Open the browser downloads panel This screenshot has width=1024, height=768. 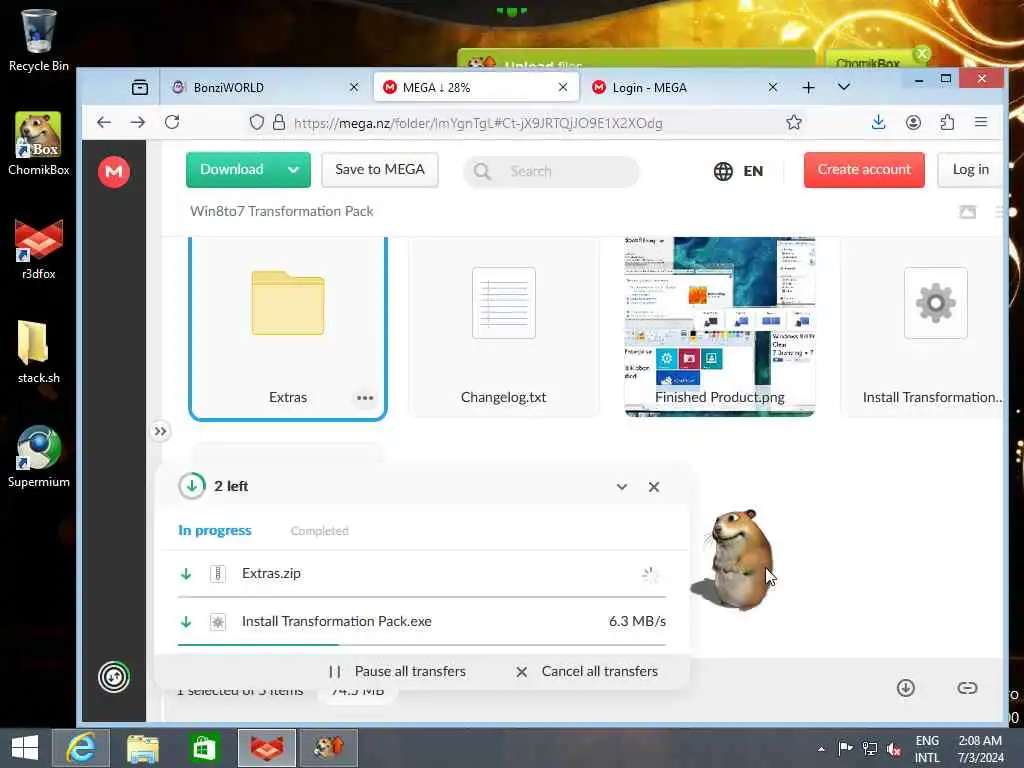coord(878,122)
